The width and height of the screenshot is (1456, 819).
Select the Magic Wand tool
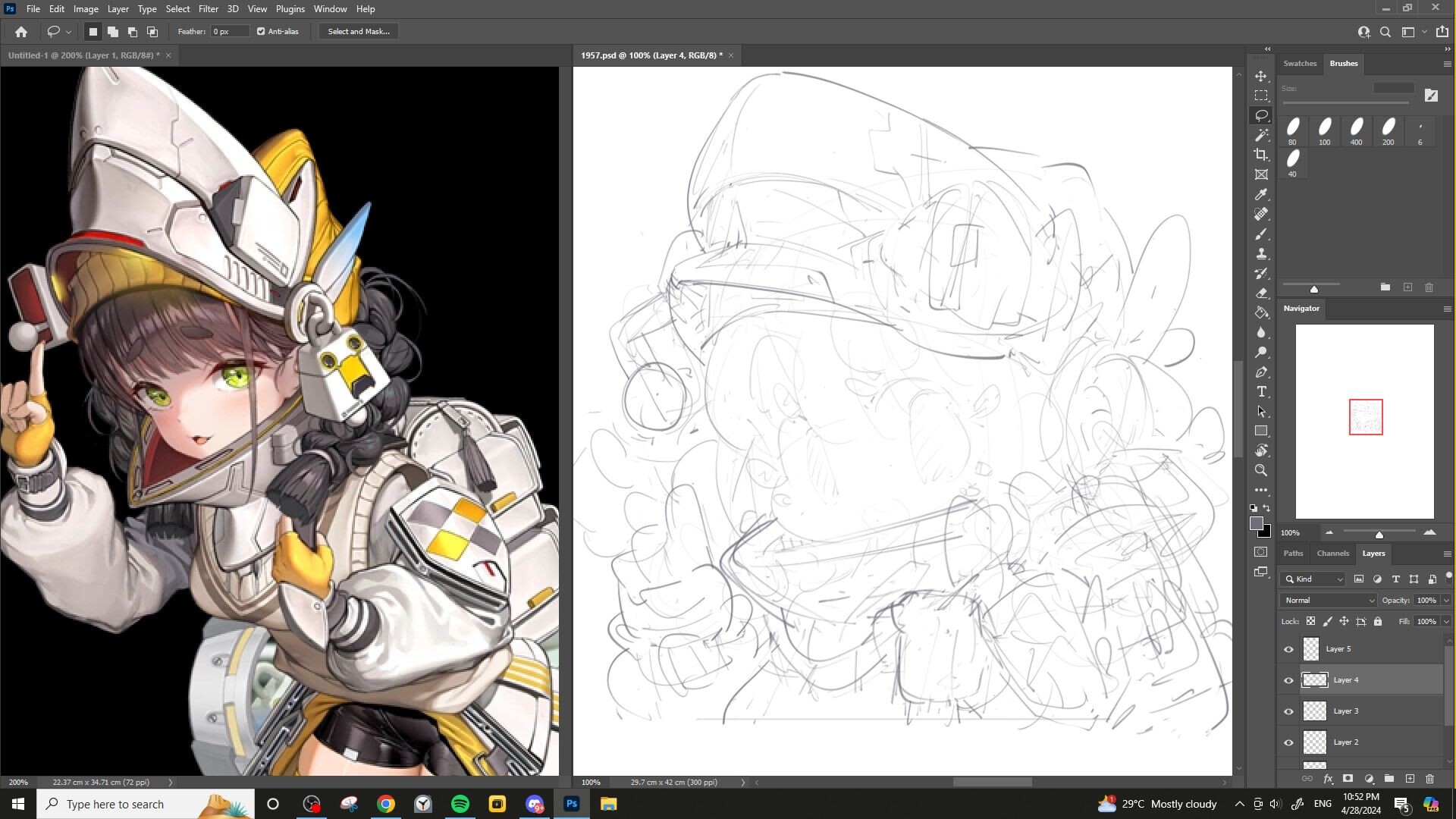click(1261, 135)
